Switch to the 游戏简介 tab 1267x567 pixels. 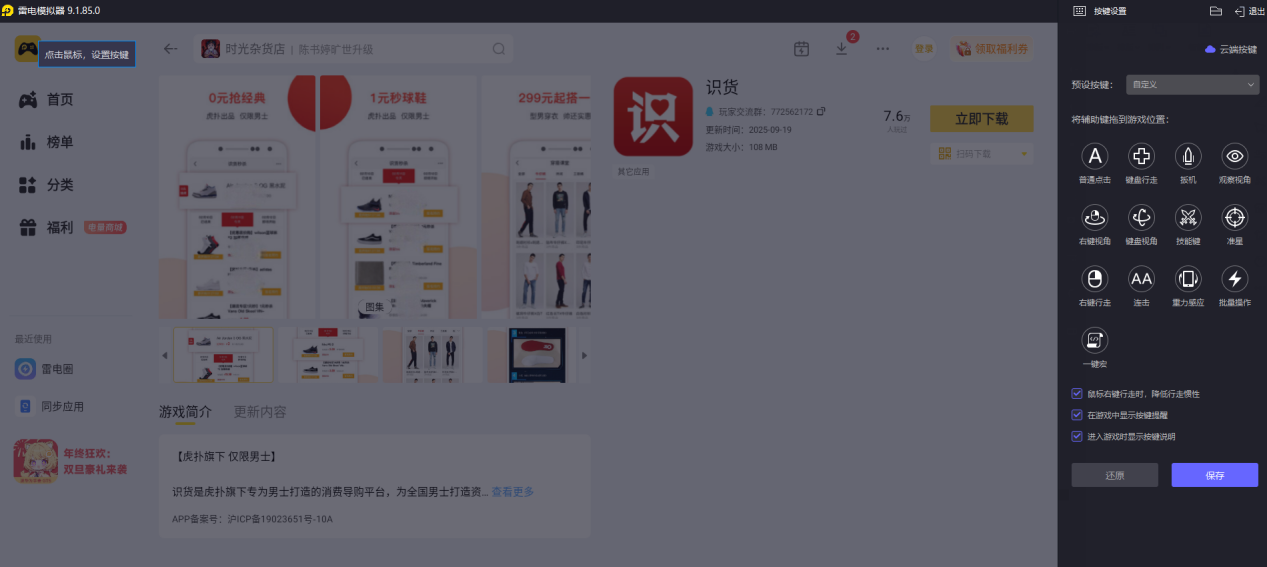click(185, 412)
